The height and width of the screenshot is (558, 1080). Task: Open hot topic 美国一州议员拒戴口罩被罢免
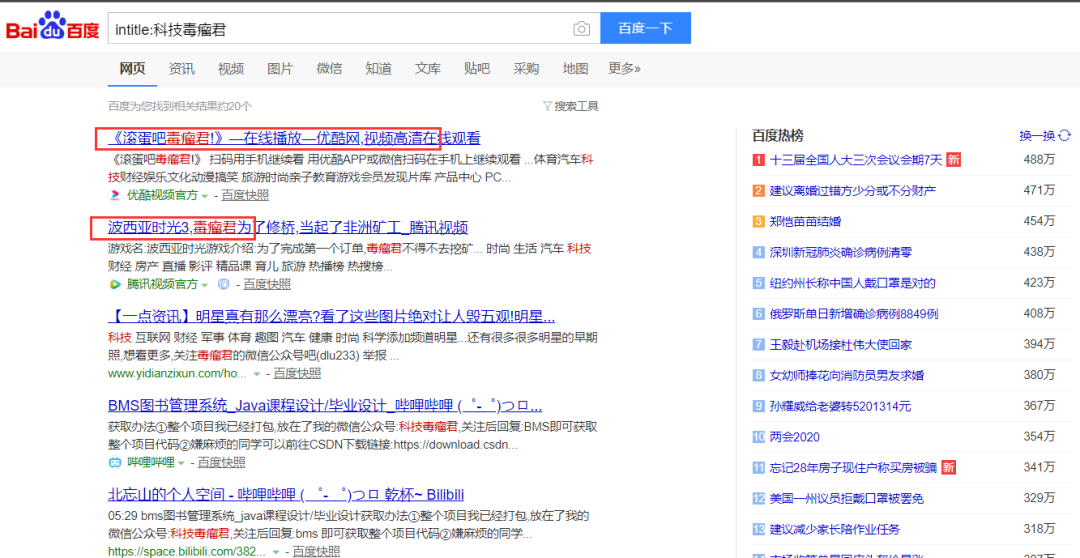coord(847,498)
